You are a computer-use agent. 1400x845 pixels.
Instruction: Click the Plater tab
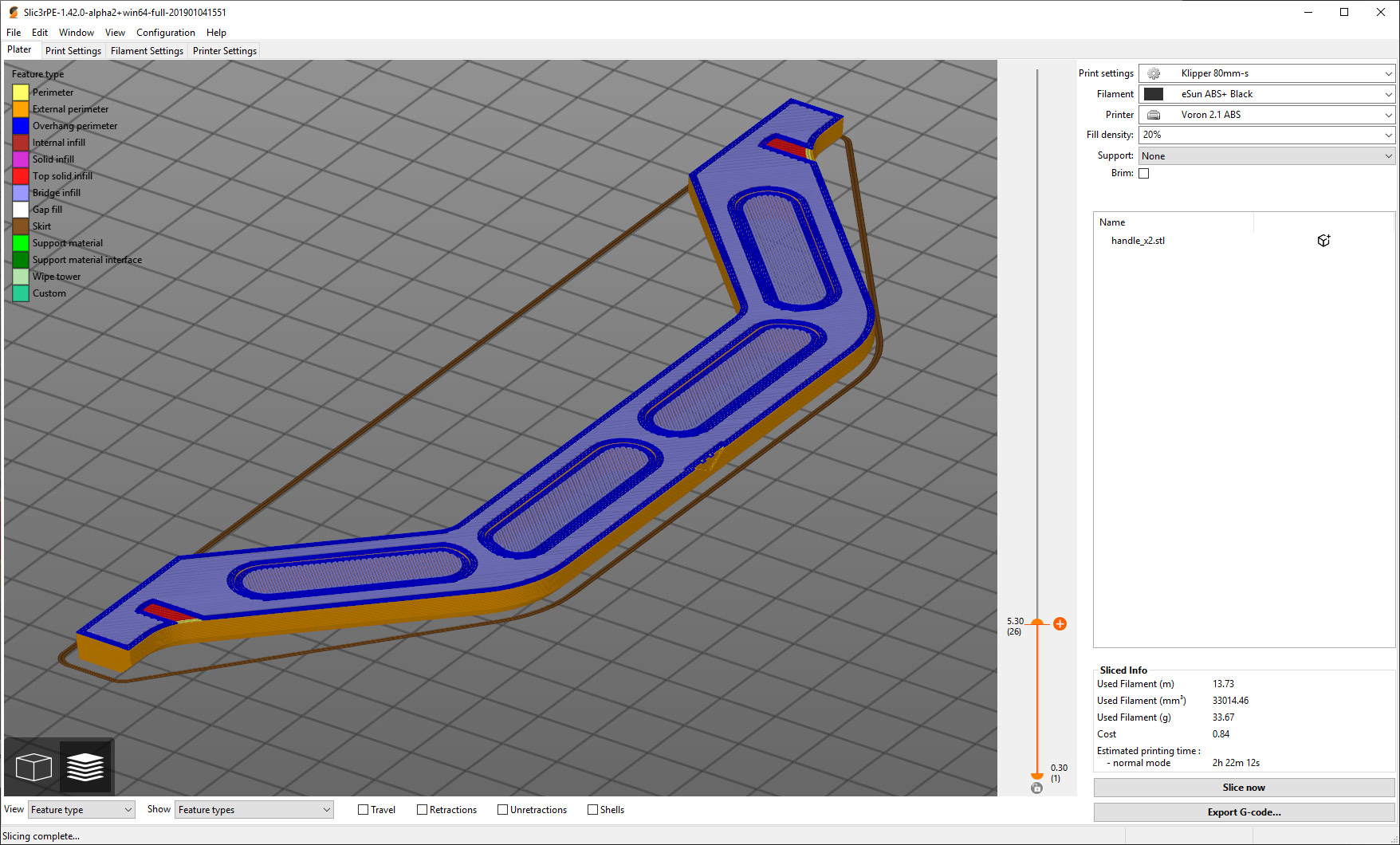pos(19,49)
